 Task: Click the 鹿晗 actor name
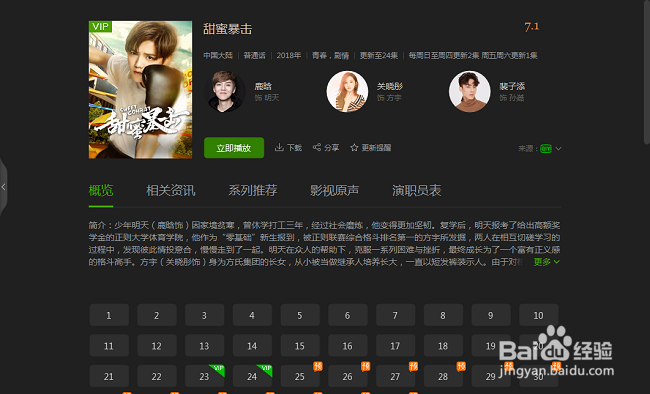click(x=263, y=86)
